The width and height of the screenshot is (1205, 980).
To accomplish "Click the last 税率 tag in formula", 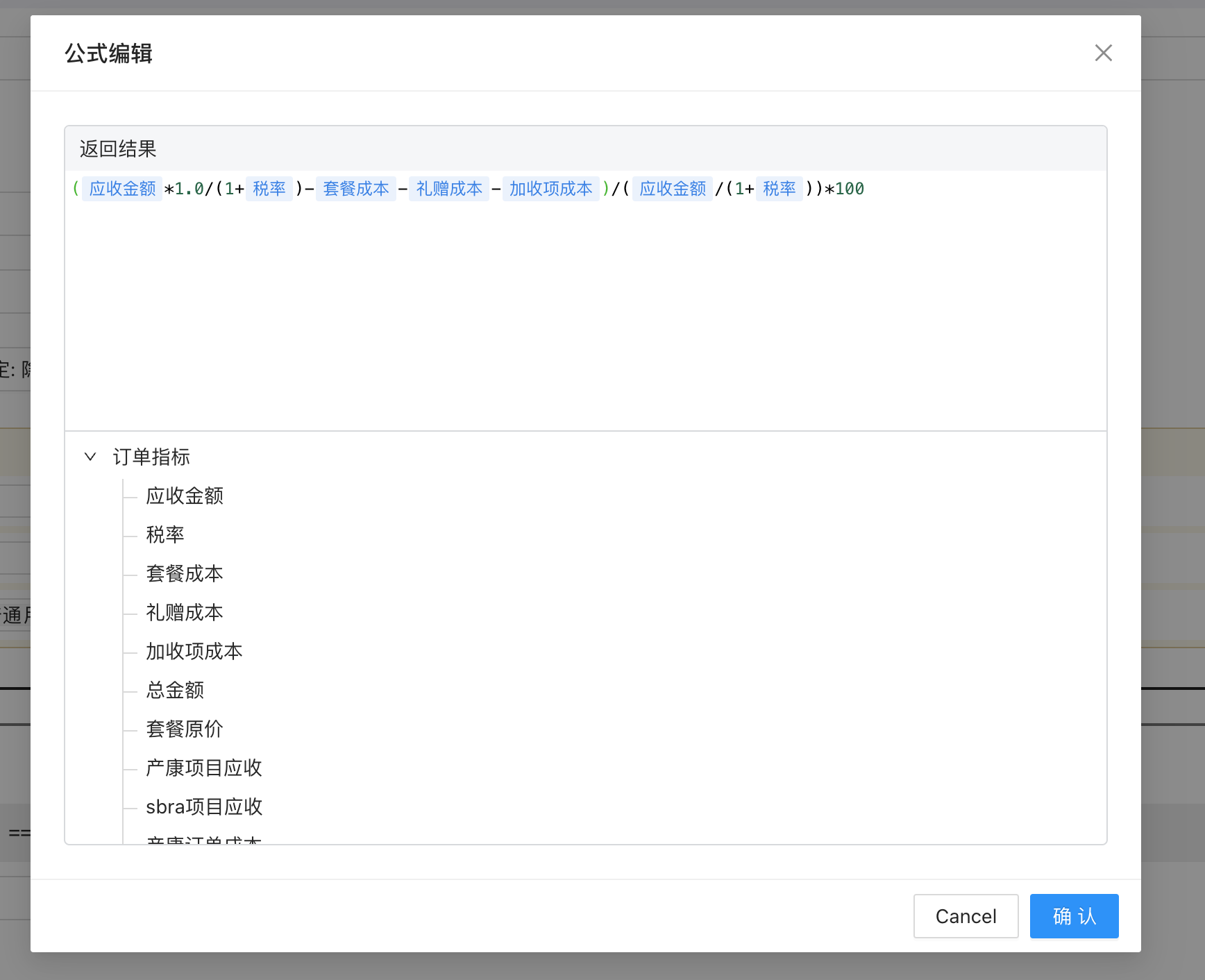I will click(x=780, y=189).
